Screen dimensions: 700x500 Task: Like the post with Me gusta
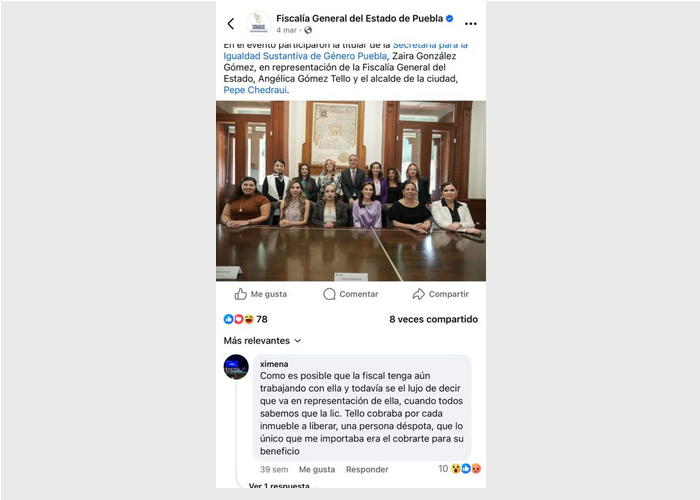(261, 294)
